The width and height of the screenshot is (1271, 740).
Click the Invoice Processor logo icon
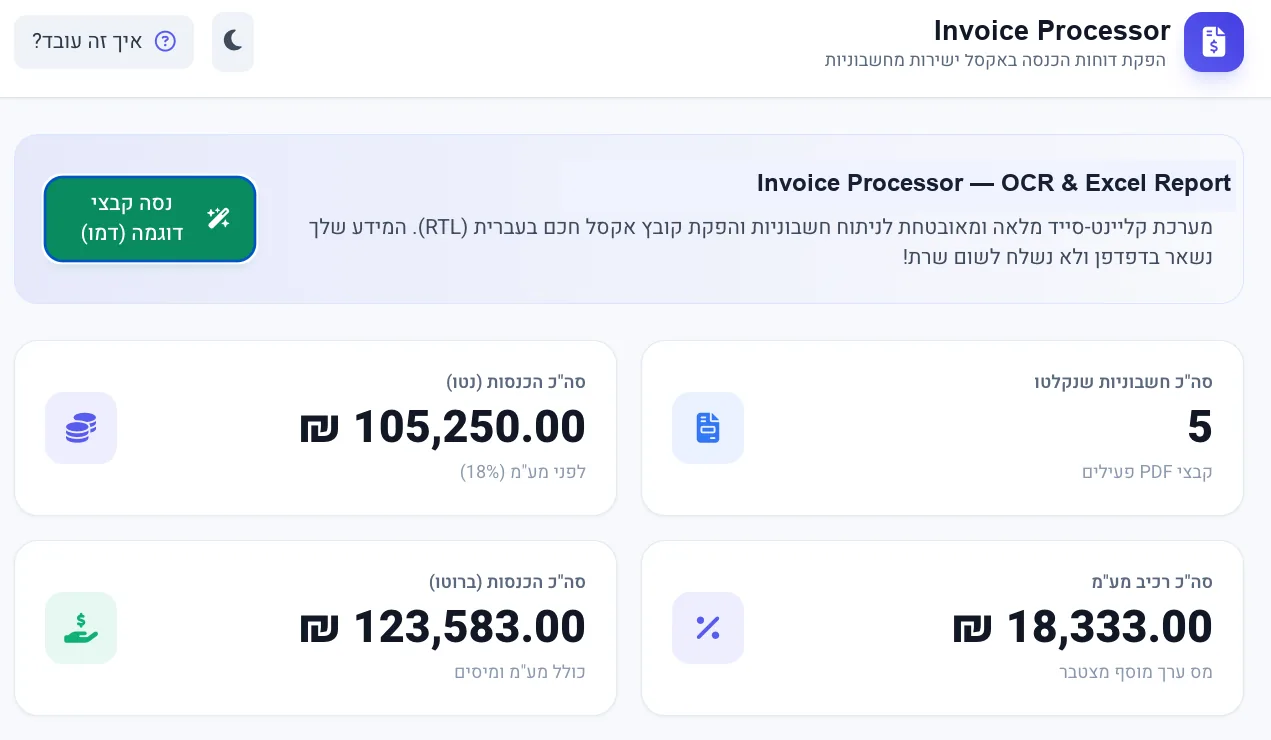click(1213, 42)
